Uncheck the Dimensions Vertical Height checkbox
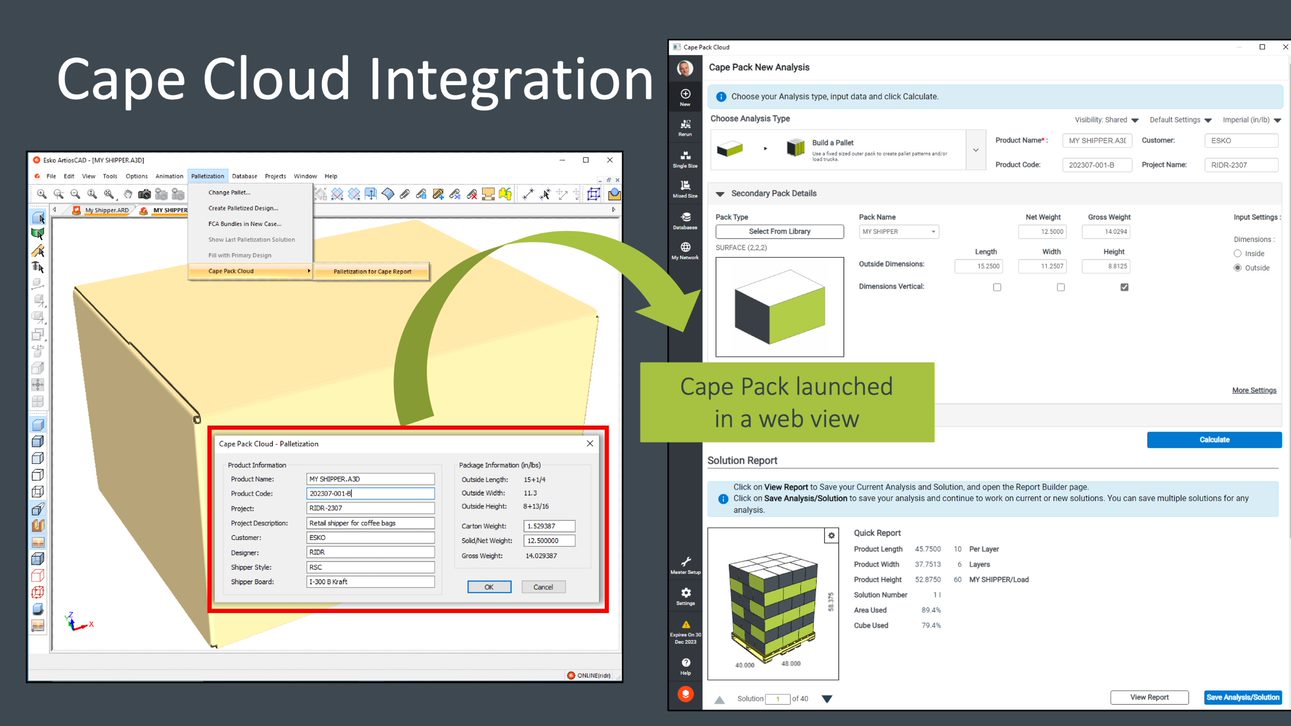Viewport: 1291px width, 726px height. (1125, 287)
